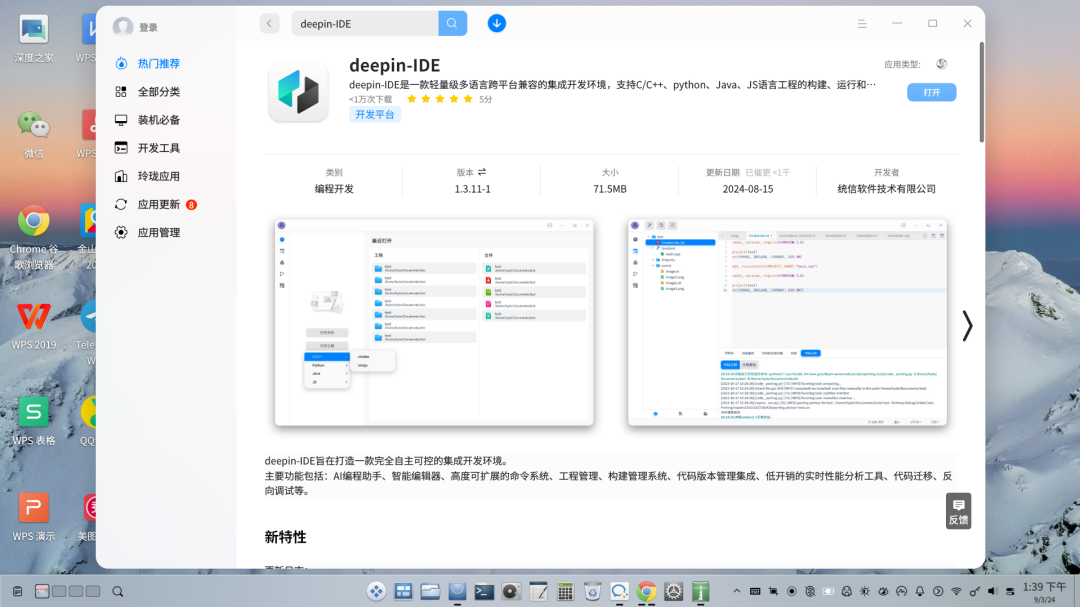Open the app store hamburger menu
The height and width of the screenshot is (607, 1080).
click(x=862, y=23)
